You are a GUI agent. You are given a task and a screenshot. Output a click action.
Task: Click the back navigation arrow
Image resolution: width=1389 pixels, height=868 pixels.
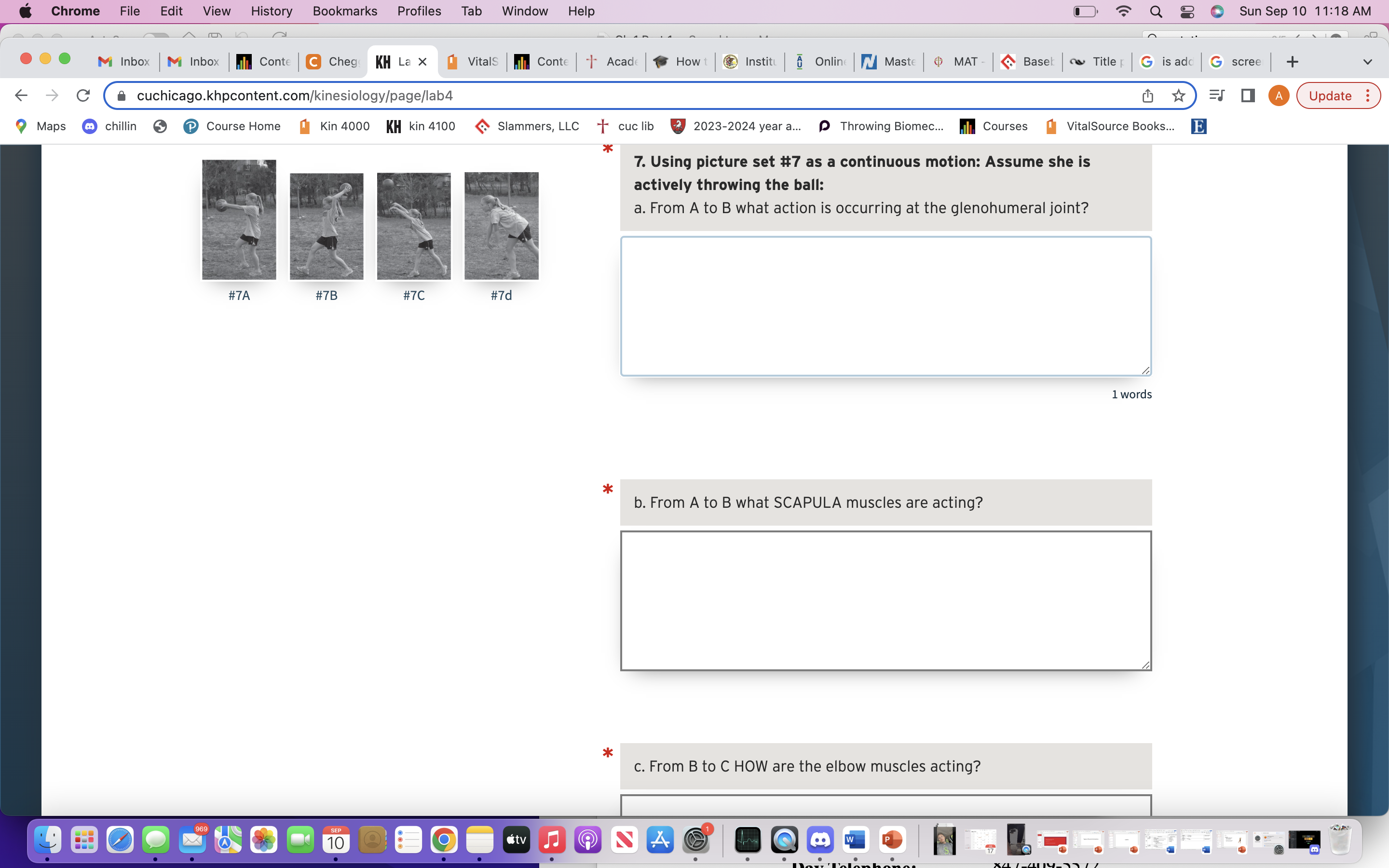coord(21,95)
